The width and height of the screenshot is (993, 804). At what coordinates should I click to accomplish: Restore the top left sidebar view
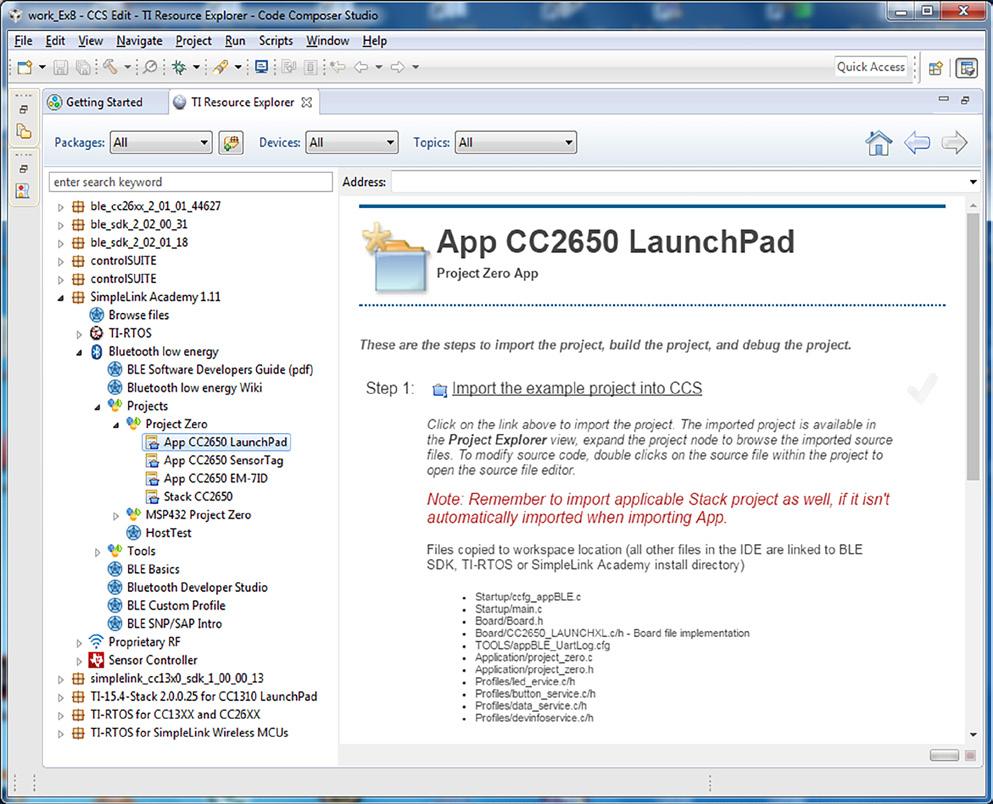tap(23, 109)
